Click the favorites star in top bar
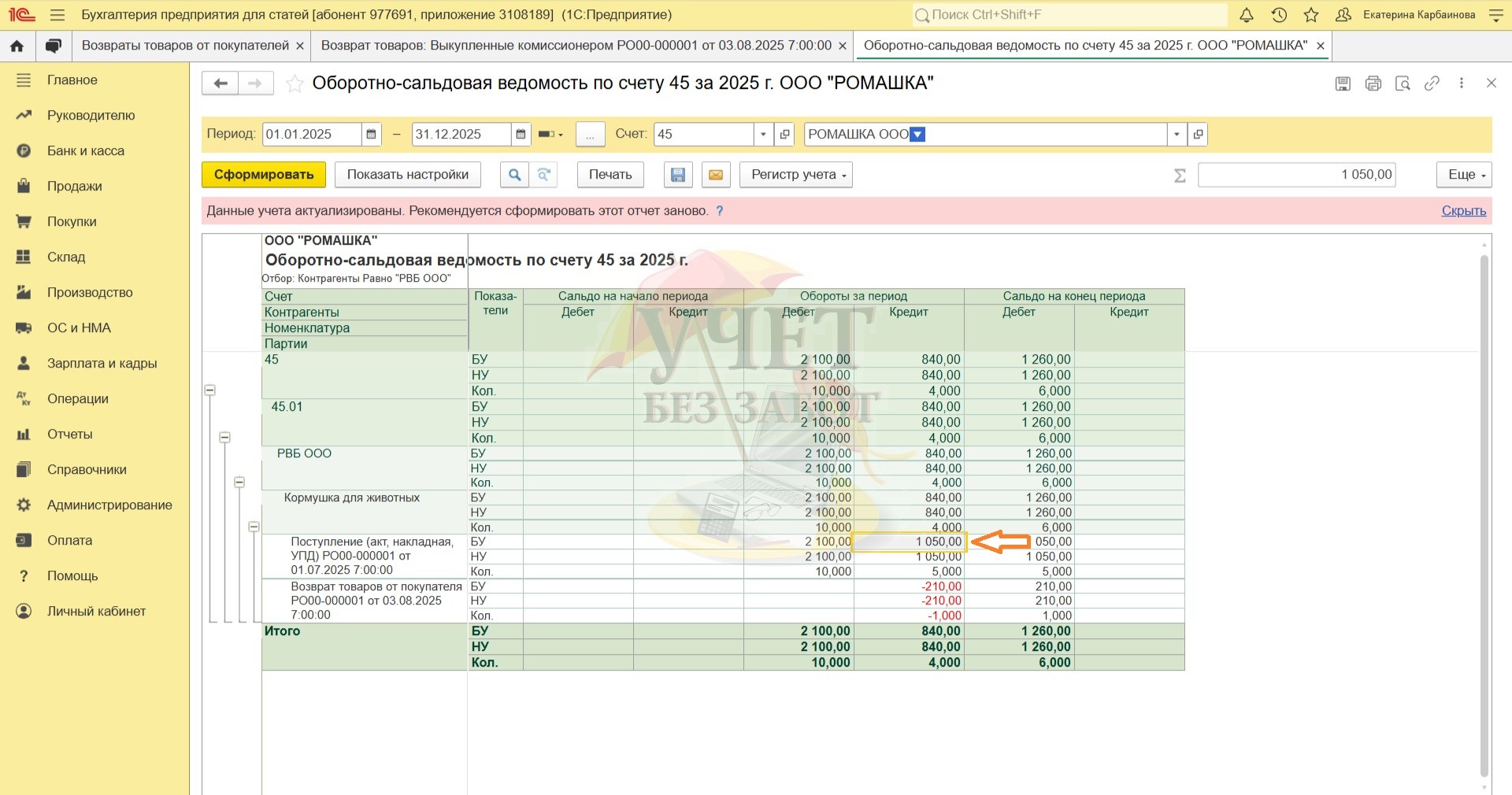This screenshot has height=795, width=1512. coord(1311,15)
